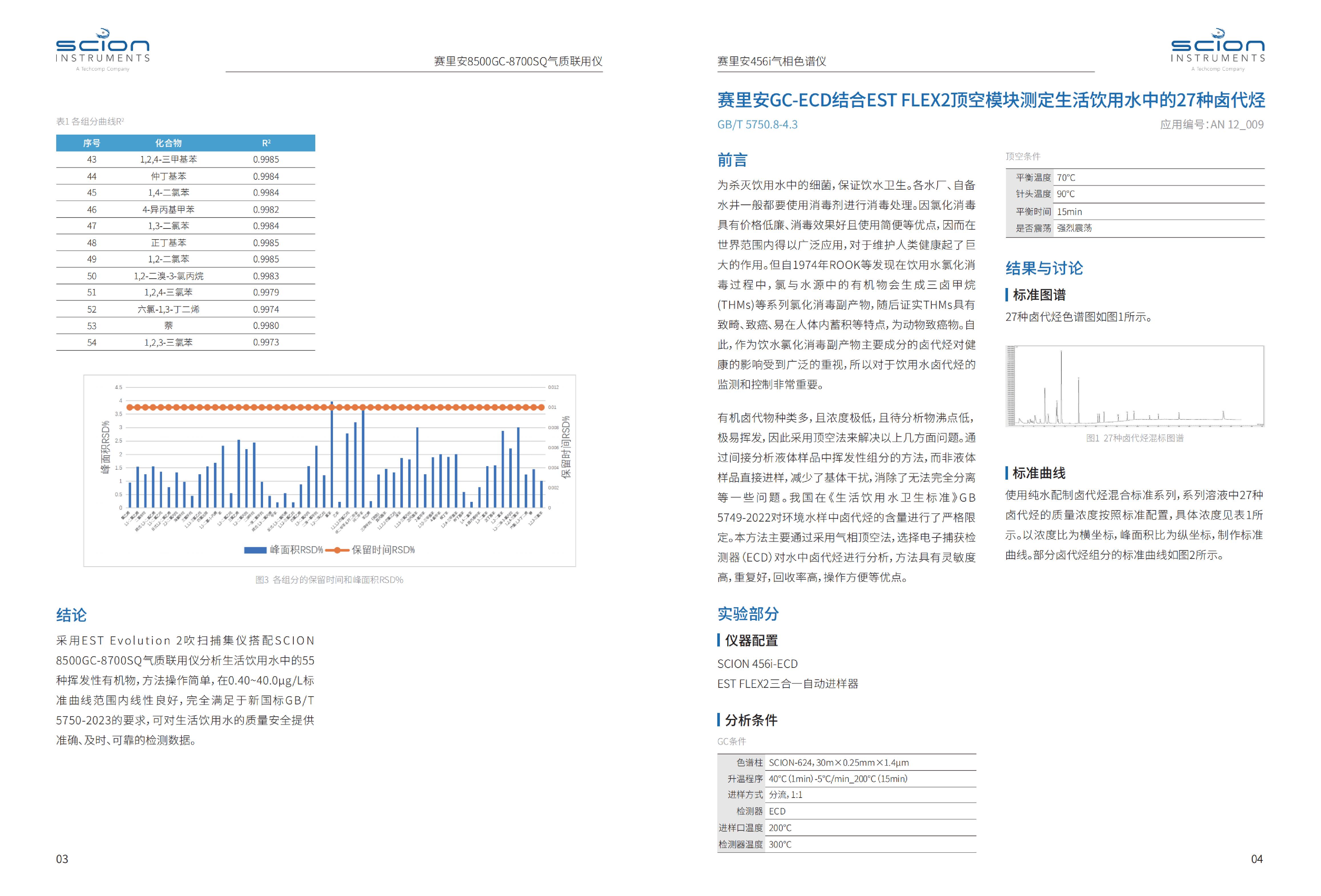
Task: Select header text 赛里安8500GC-8700SQ气质联用仪
Action: pos(518,61)
